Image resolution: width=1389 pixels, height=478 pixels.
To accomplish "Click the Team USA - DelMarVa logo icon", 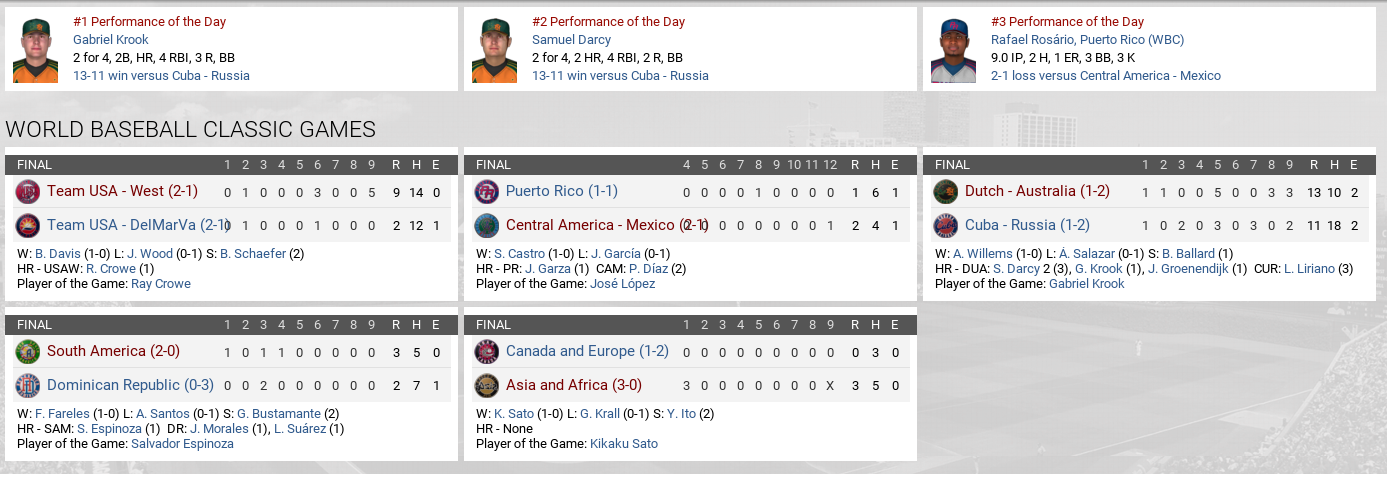I will (27, 226).
